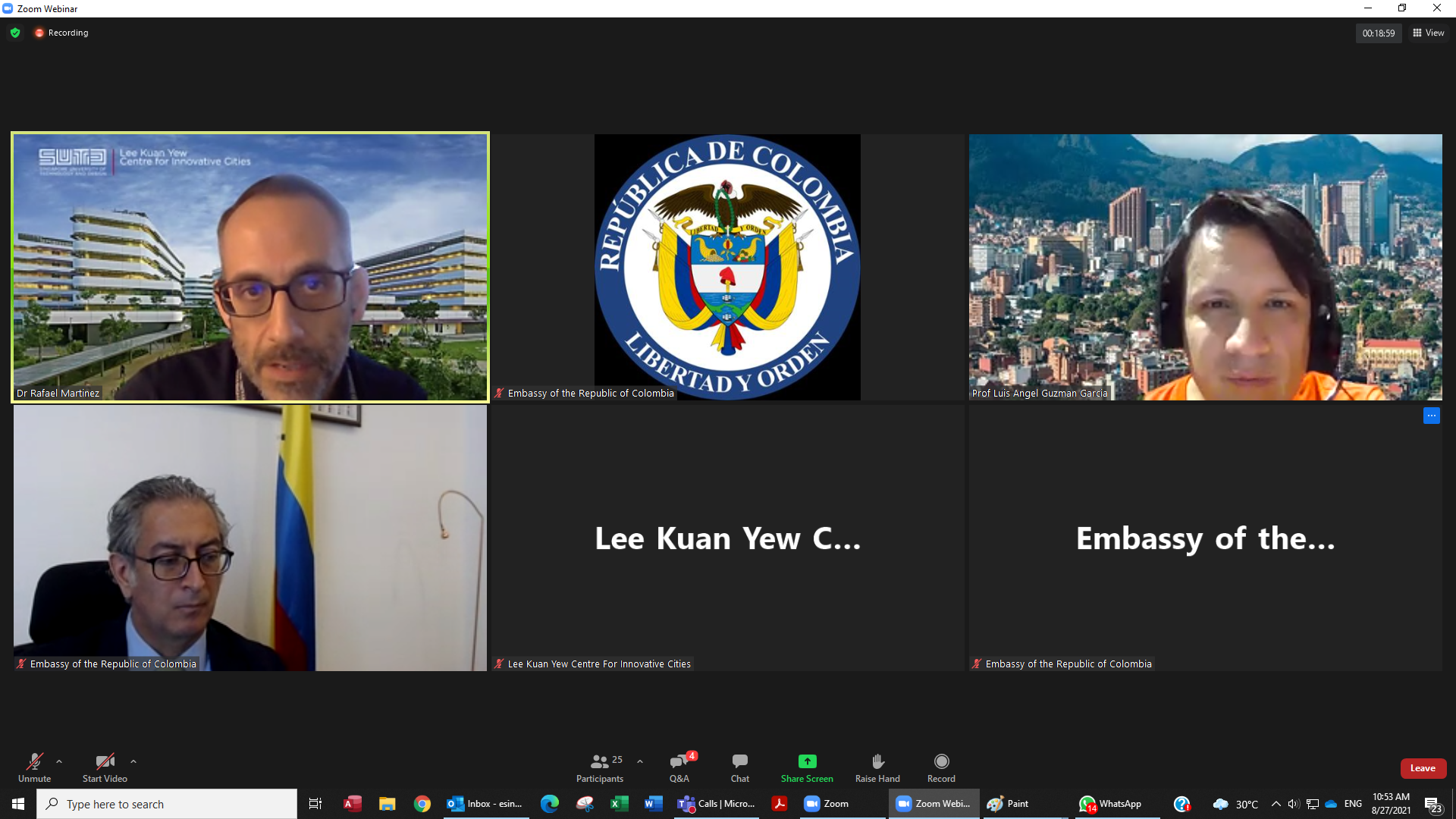This screenshot has height=819, width=1456.
Task: Select Dr Rafael Martinez video tile
Action: 250,267
